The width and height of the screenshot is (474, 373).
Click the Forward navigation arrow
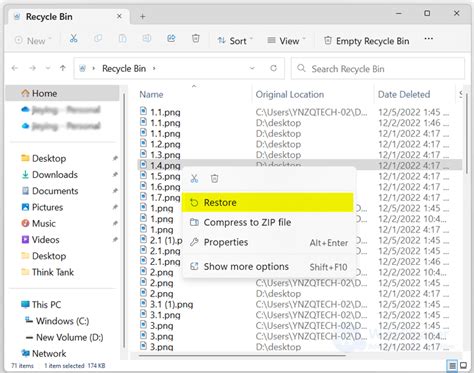pyautogui.click(x=32, y=68)
